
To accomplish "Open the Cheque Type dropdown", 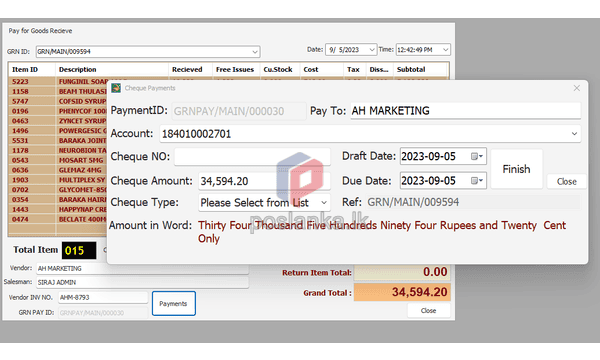I will point(324,202).
